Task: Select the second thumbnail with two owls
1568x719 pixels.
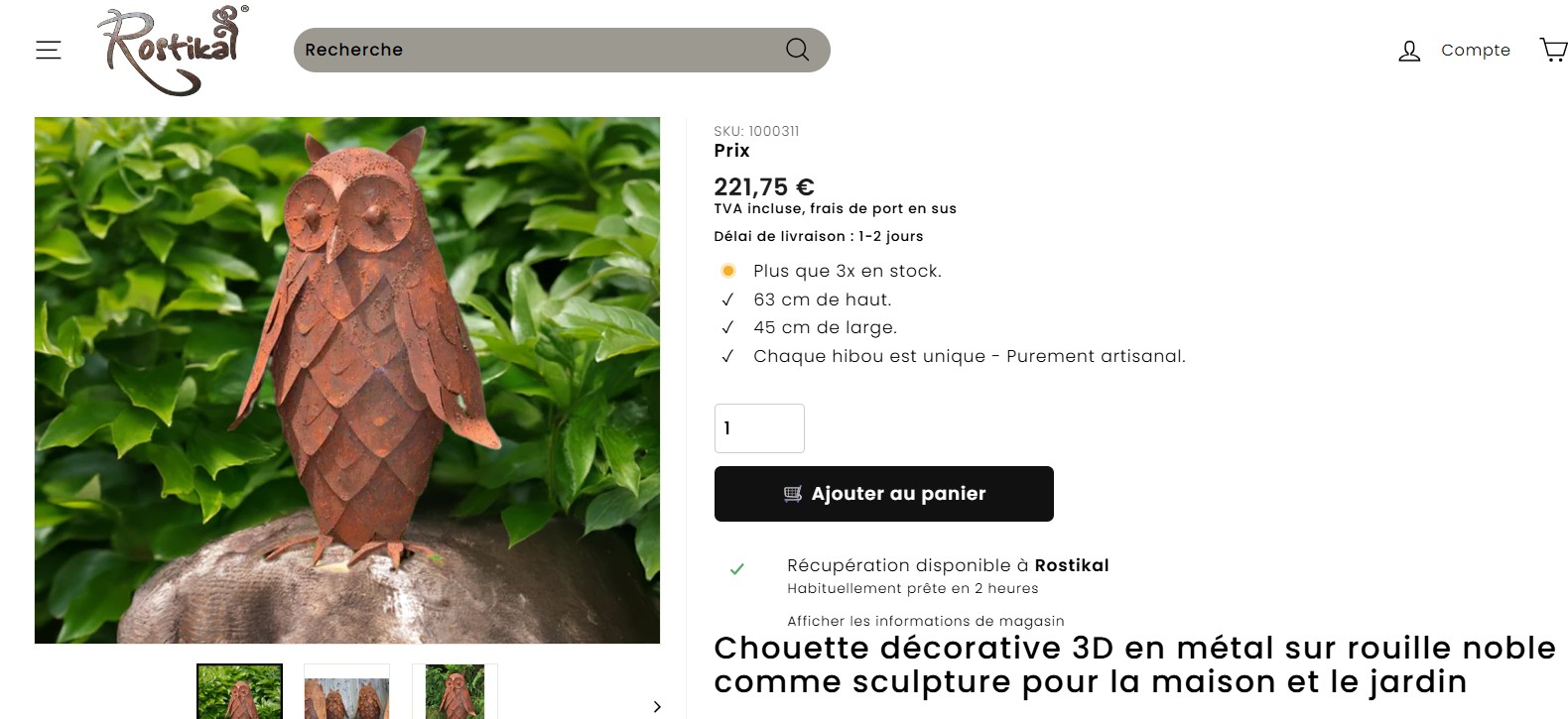Action: pyautogui.click(x=346, y=691)
